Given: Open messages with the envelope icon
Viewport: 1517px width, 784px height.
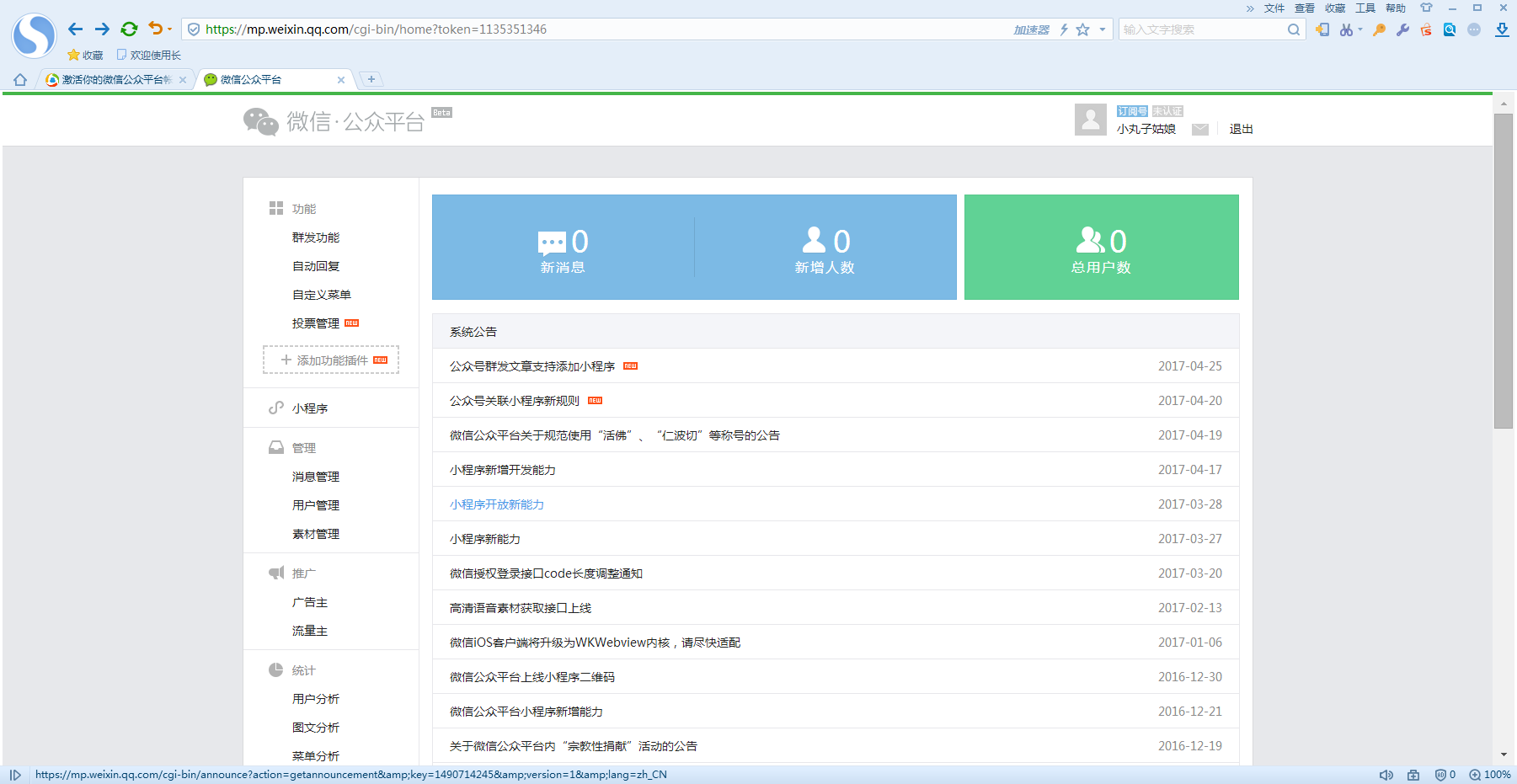Looking at the screenshot, I should (x=1200, y=129).
